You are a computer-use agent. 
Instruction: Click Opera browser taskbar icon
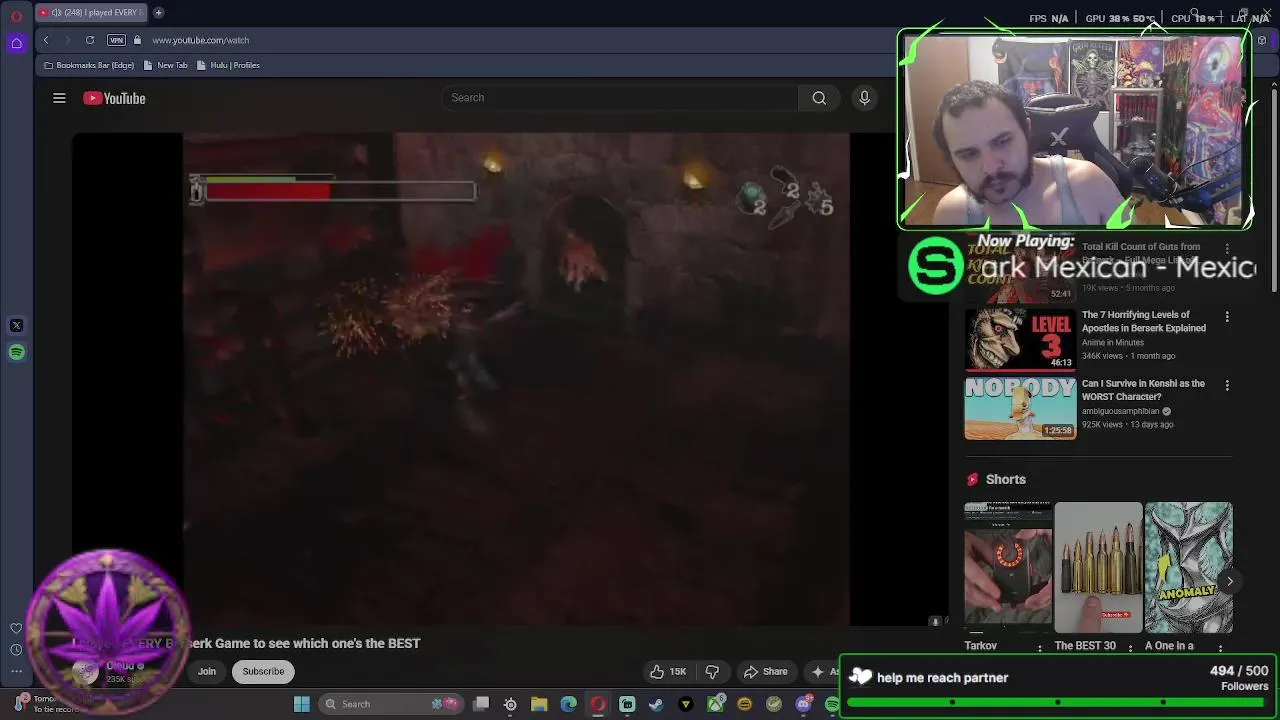click(598, 704)
